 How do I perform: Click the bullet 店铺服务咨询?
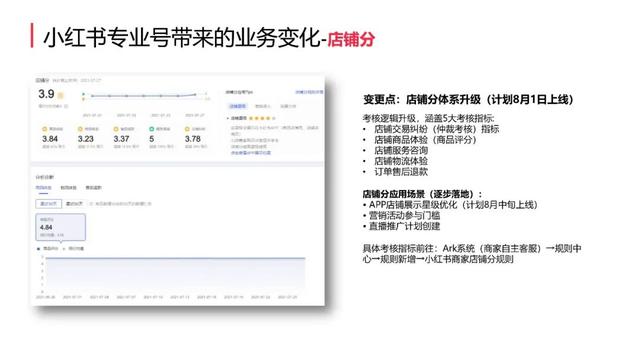pyautogui.click(x=401, y=150)
